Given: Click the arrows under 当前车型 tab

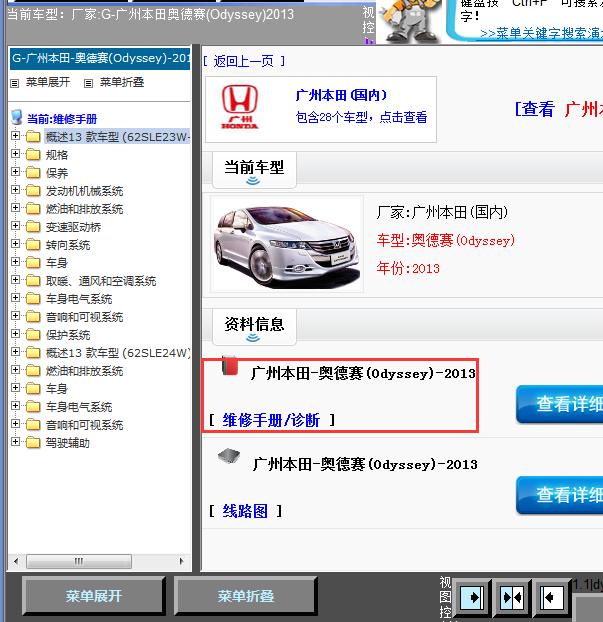Looking at the screenshot, I should [x=253, y=181].
